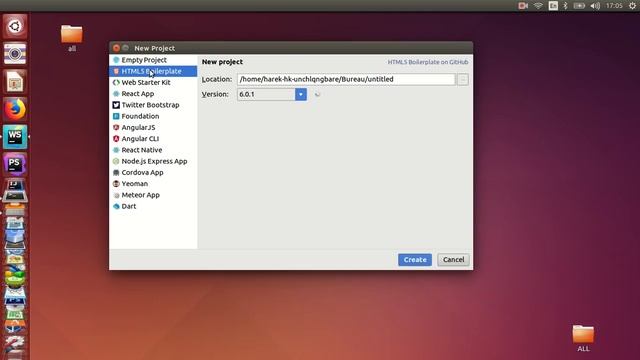Choose Dart project type
640x360 pixels.
(x=153, y=206)
